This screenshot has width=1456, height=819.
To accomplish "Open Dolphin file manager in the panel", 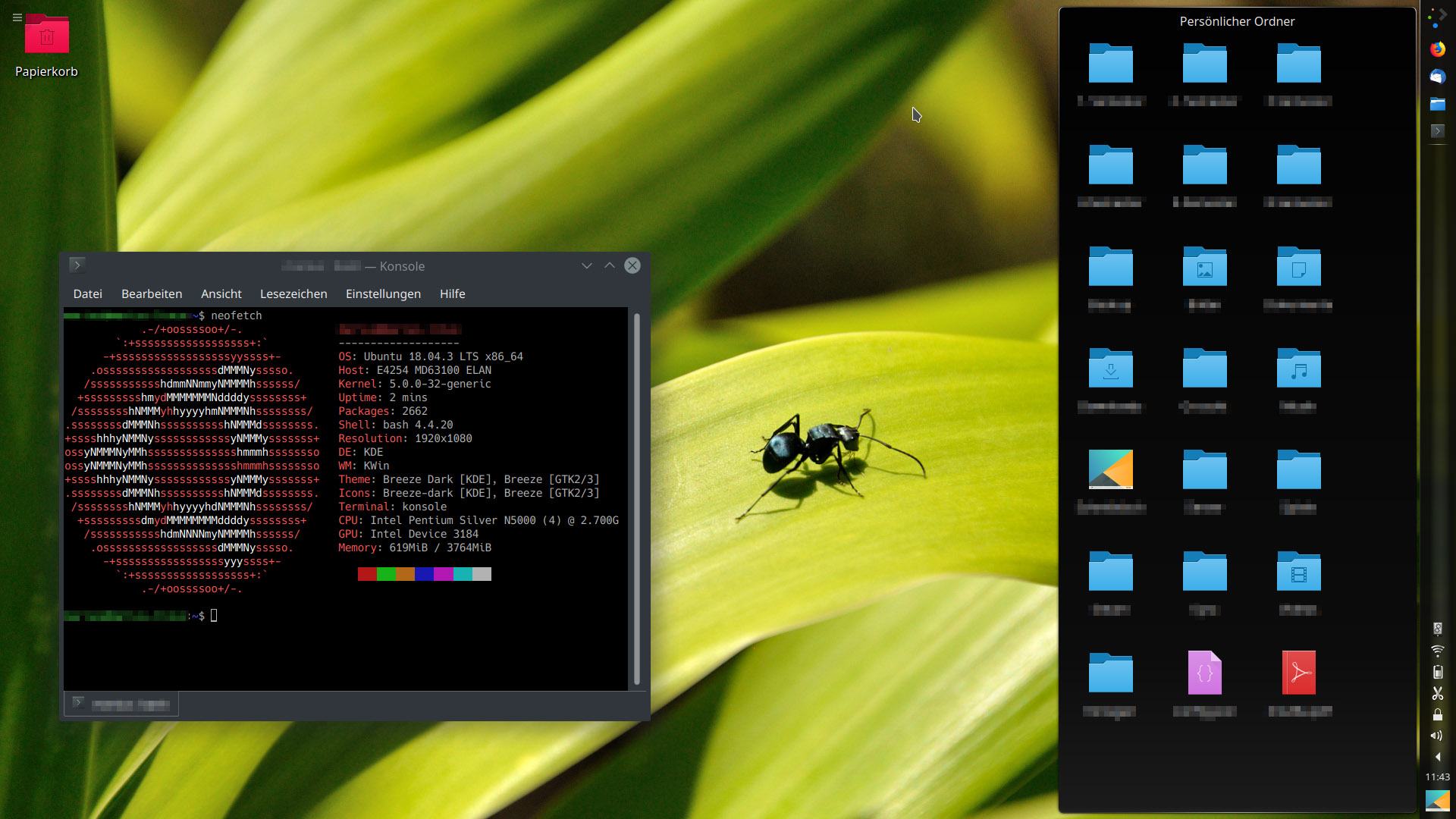I will click(x=1437, y=104).
